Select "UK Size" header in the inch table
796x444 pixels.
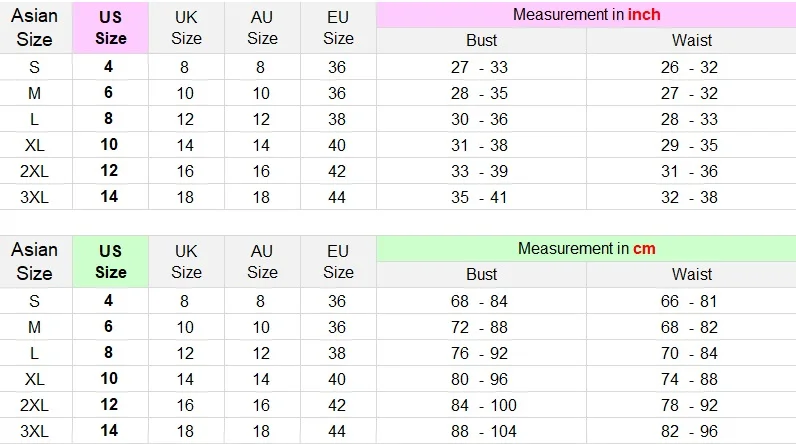(x=186, y=28)
